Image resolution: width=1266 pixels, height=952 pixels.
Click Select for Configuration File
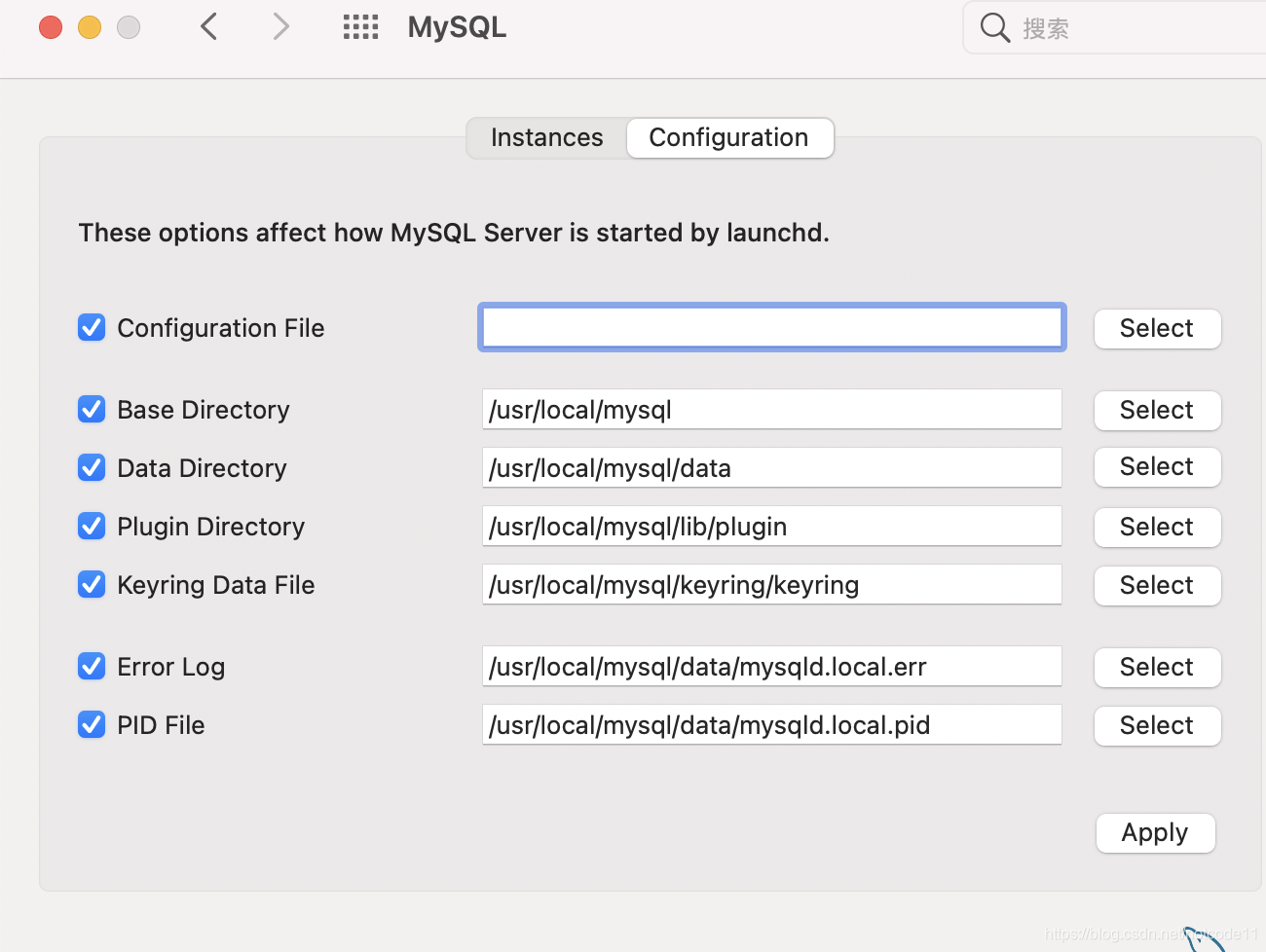click(x=1157, y=329)
